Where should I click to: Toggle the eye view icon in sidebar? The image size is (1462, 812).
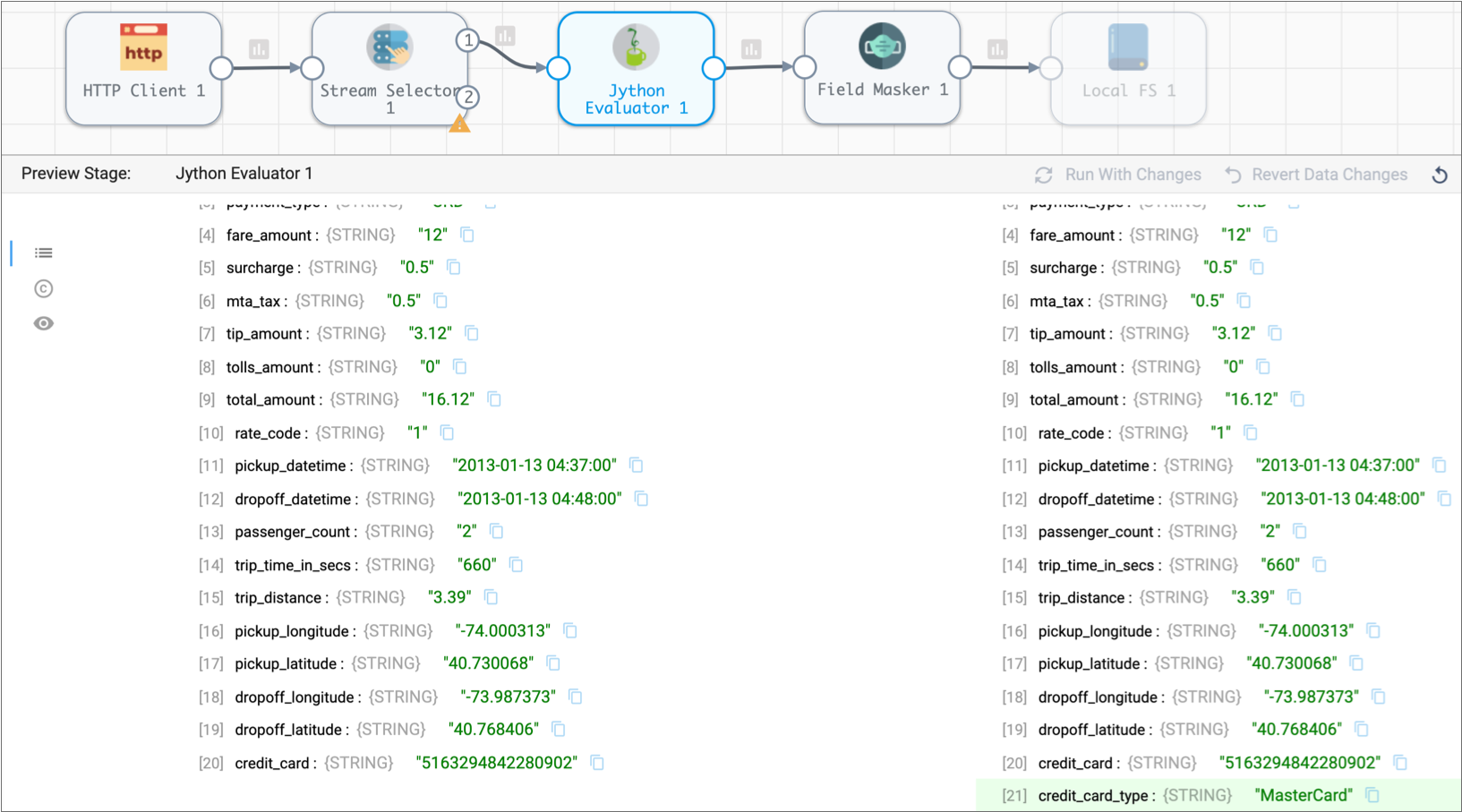click(43, 323)
